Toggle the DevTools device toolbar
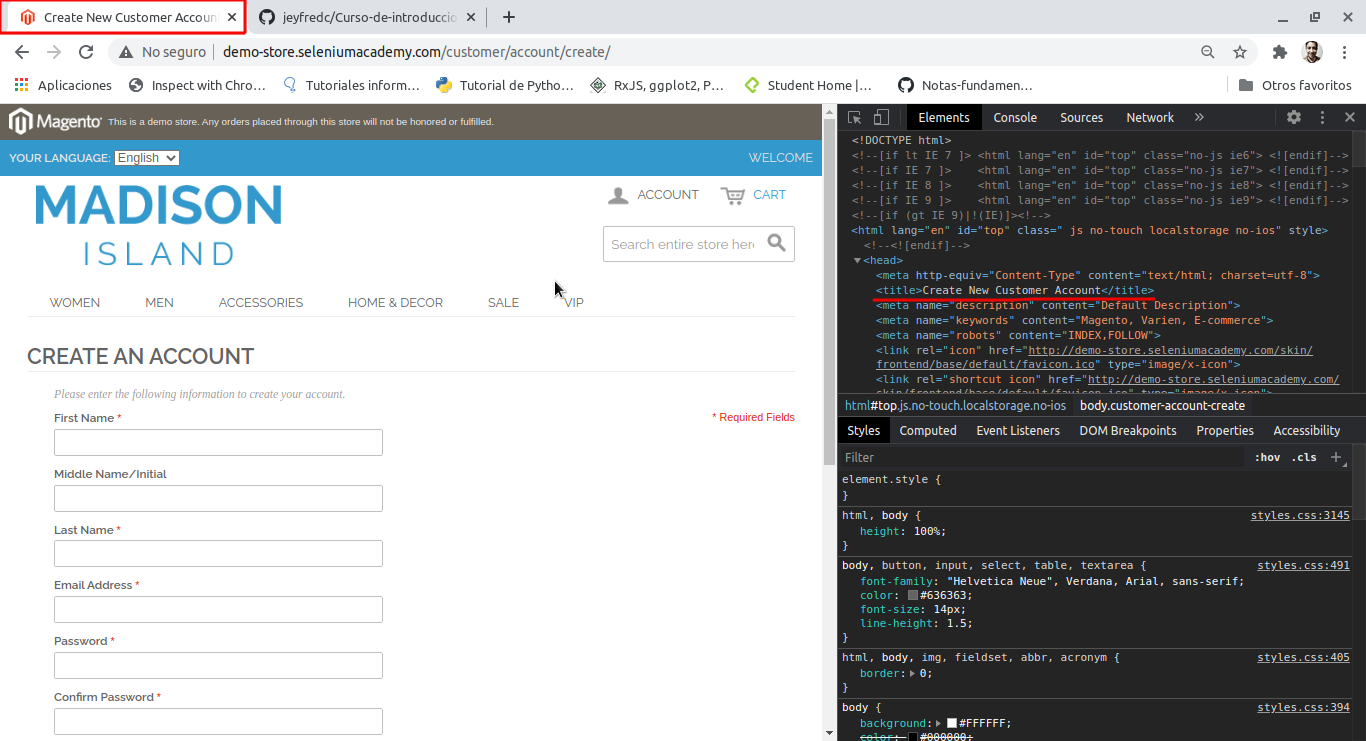The width and height of the screenshot is (1366, 741). (881, 117)
